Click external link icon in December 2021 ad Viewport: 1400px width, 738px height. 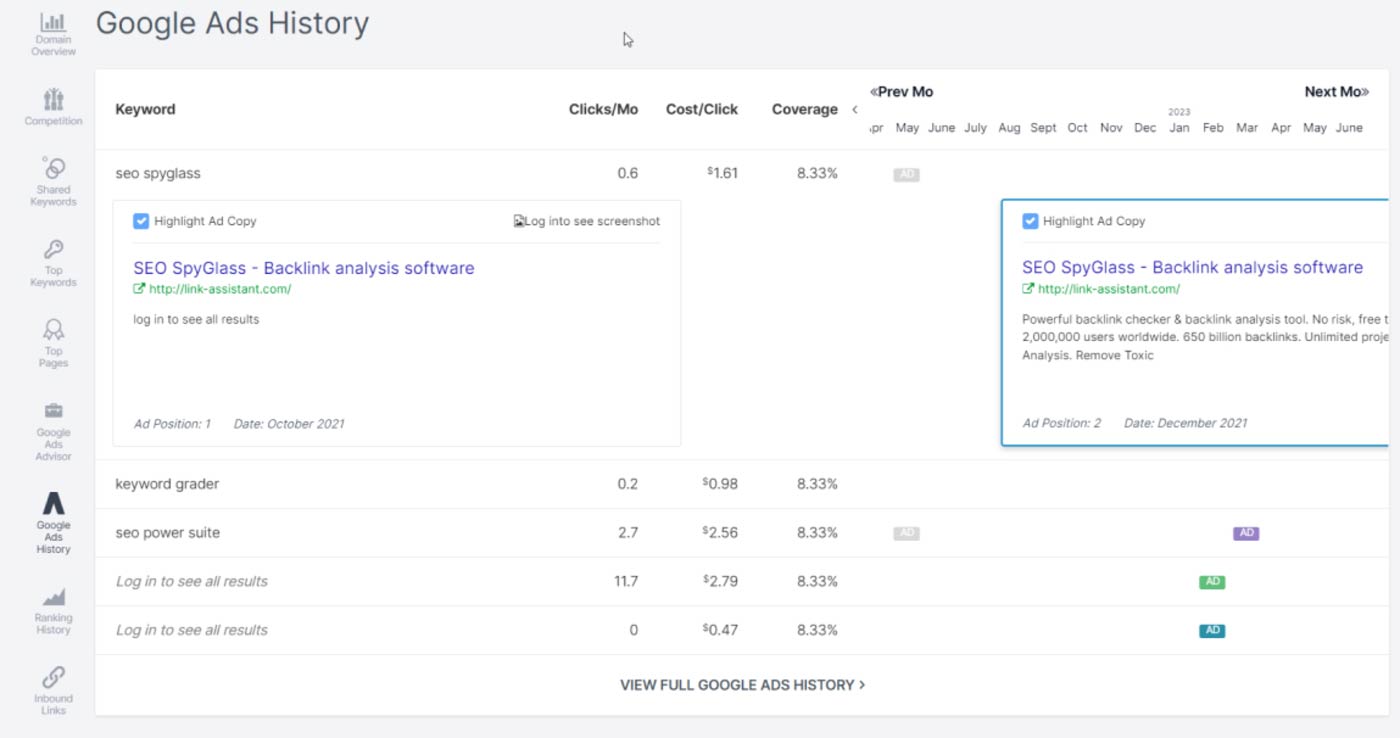(1028, 289)
